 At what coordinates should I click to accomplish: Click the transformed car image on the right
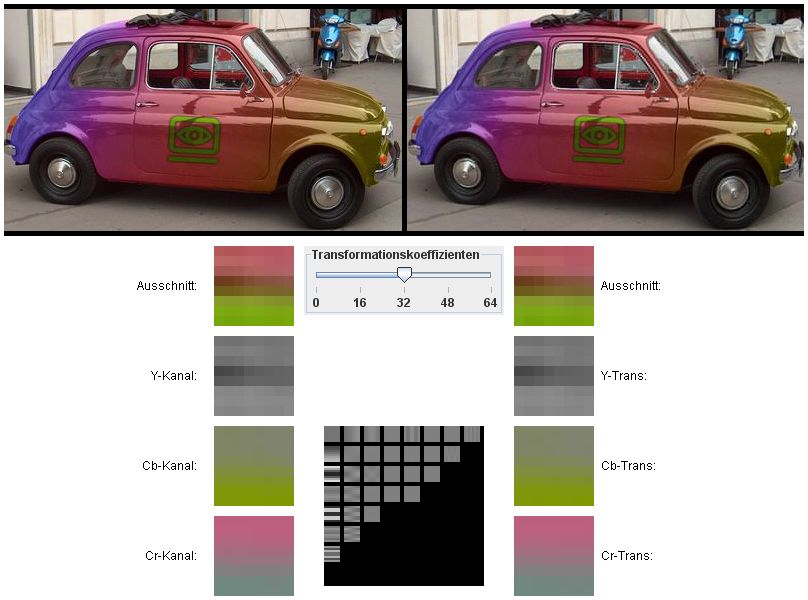coord(605,120)
